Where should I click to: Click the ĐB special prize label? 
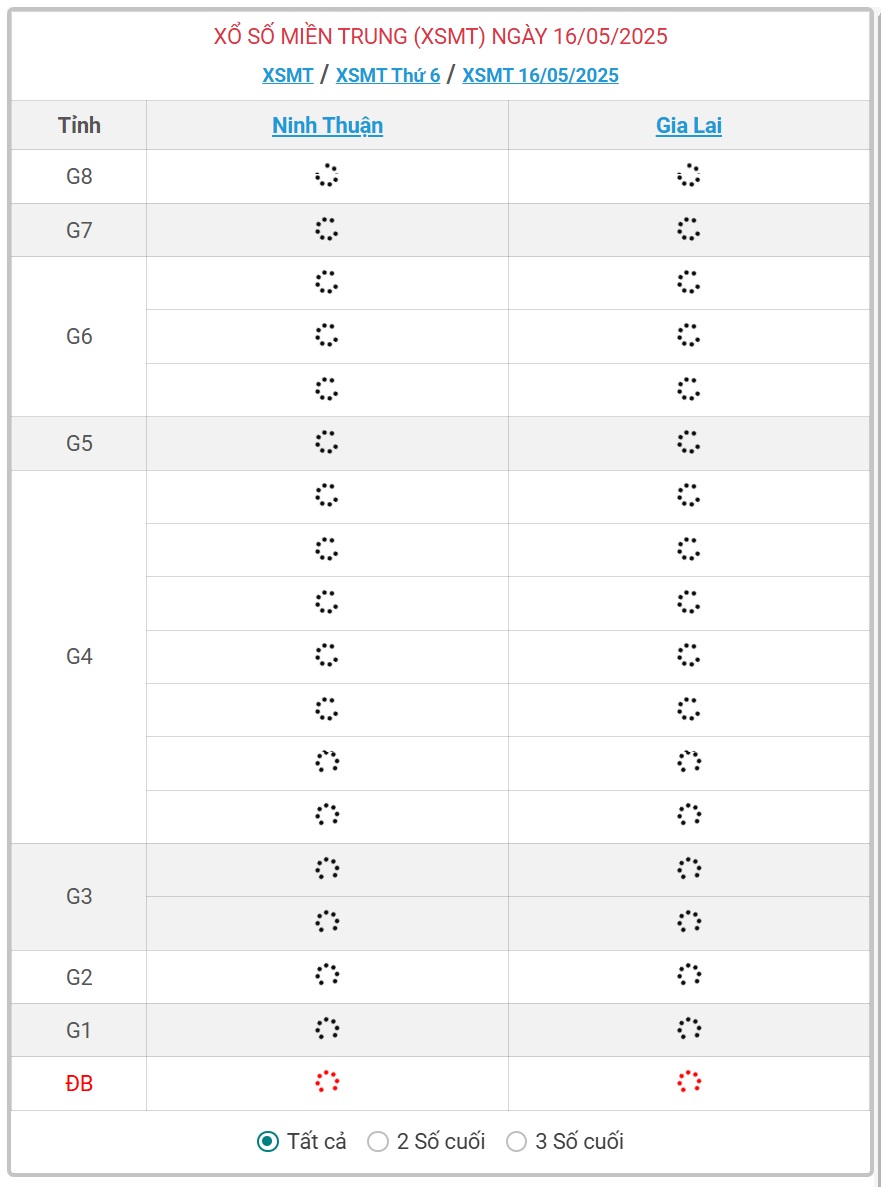pos(79,1083)
